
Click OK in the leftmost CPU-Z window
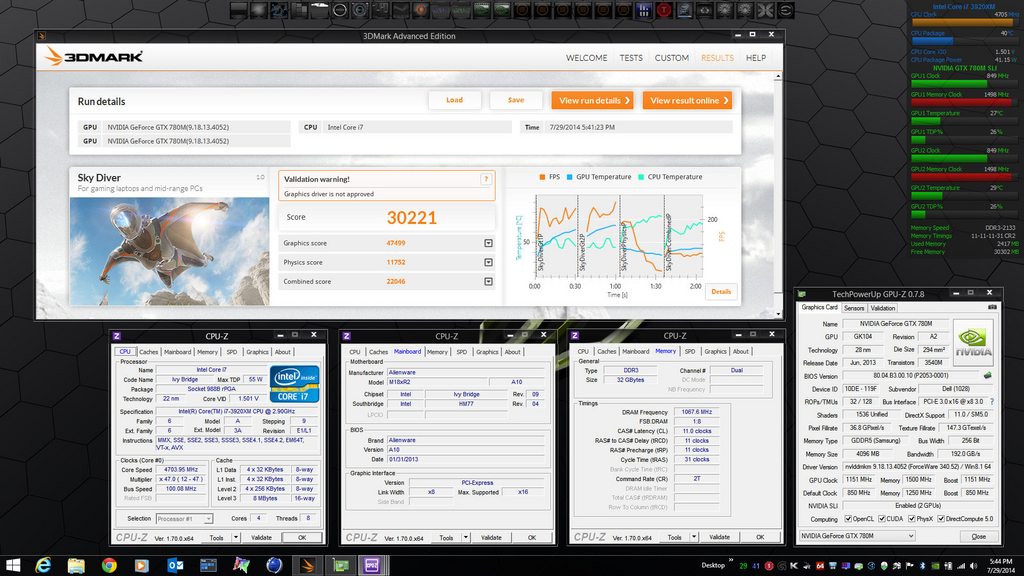(302, 537)
